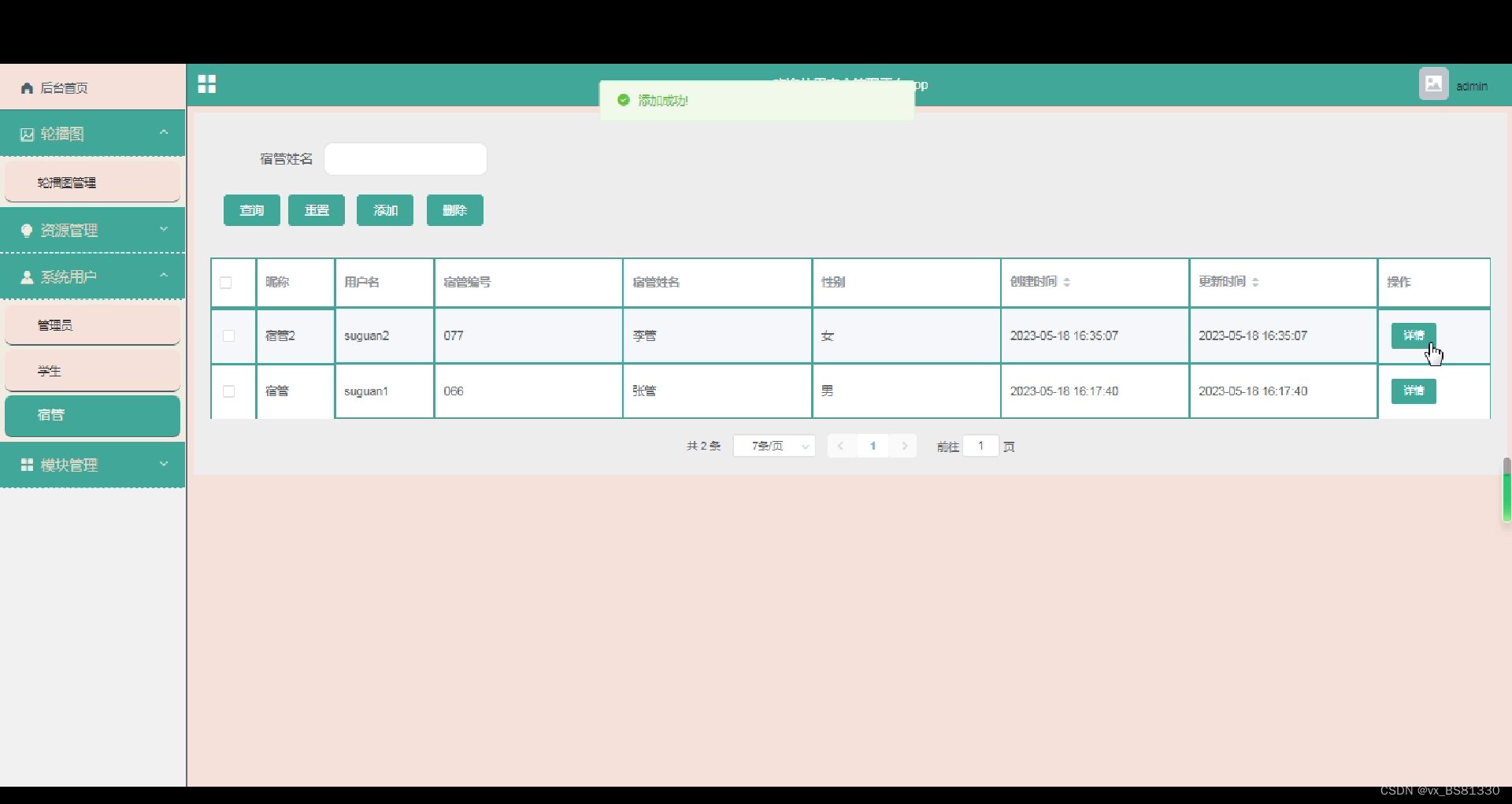Click the 重置 reset button
Screen dimensions: 1512x804
[317, 210]
